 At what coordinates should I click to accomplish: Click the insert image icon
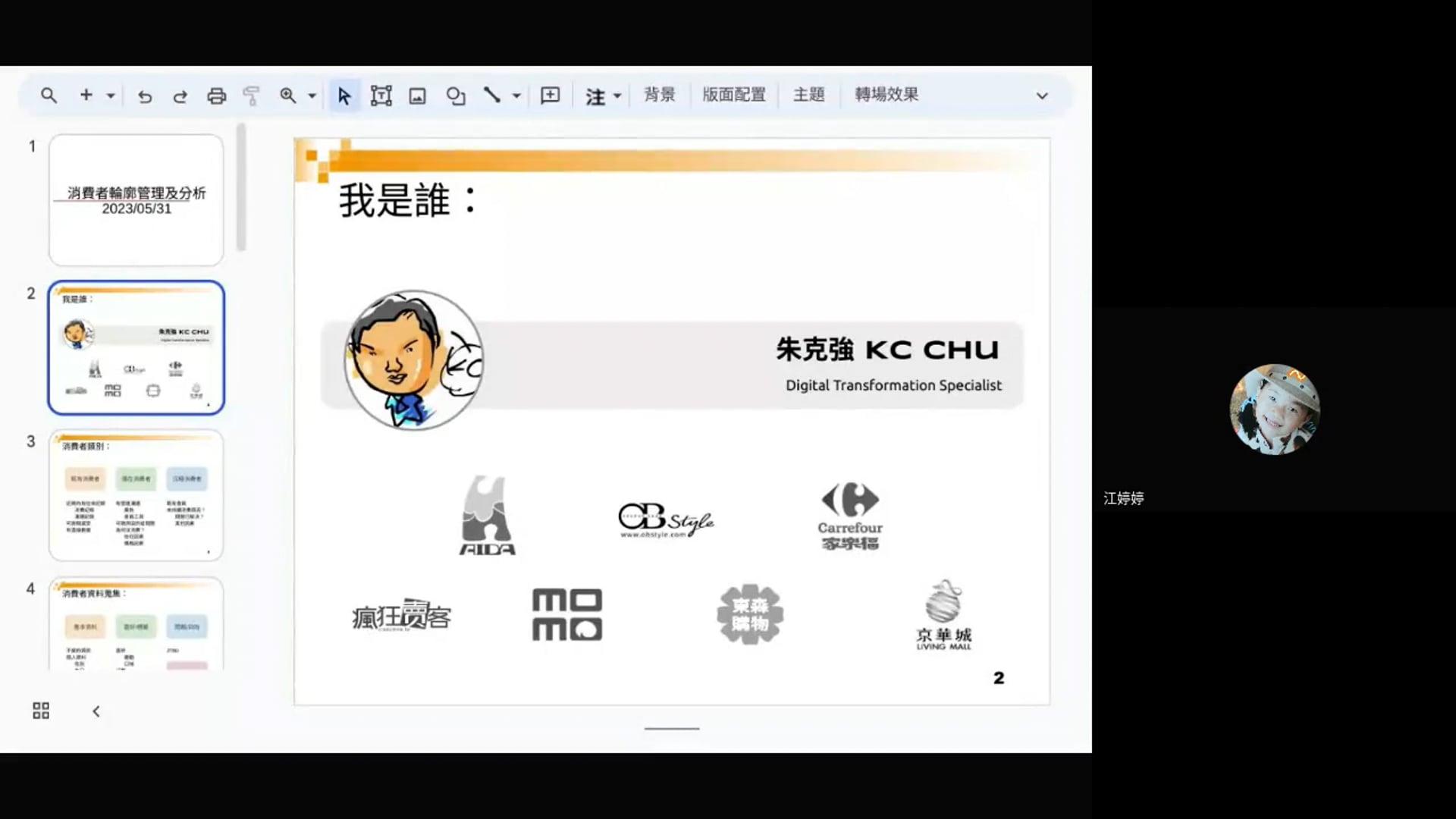coord(417,96)
